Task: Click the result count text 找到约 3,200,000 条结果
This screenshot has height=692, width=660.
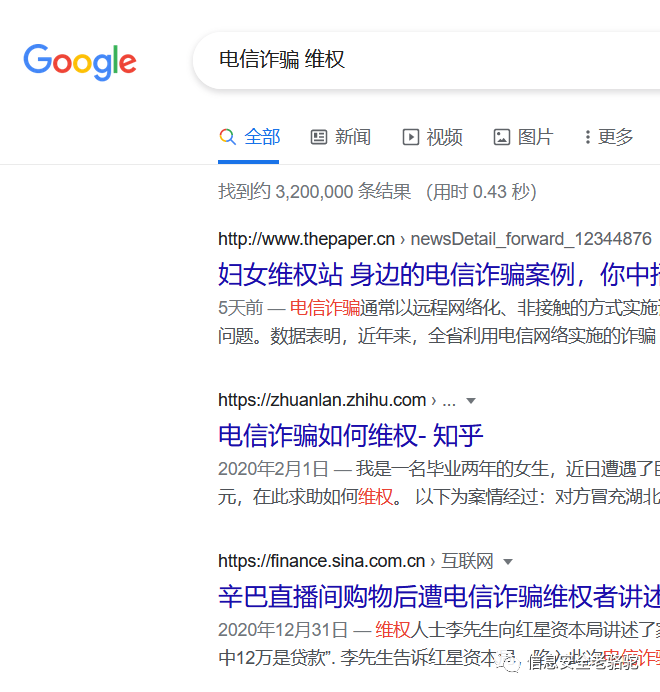Action: [x=315, y=192]
